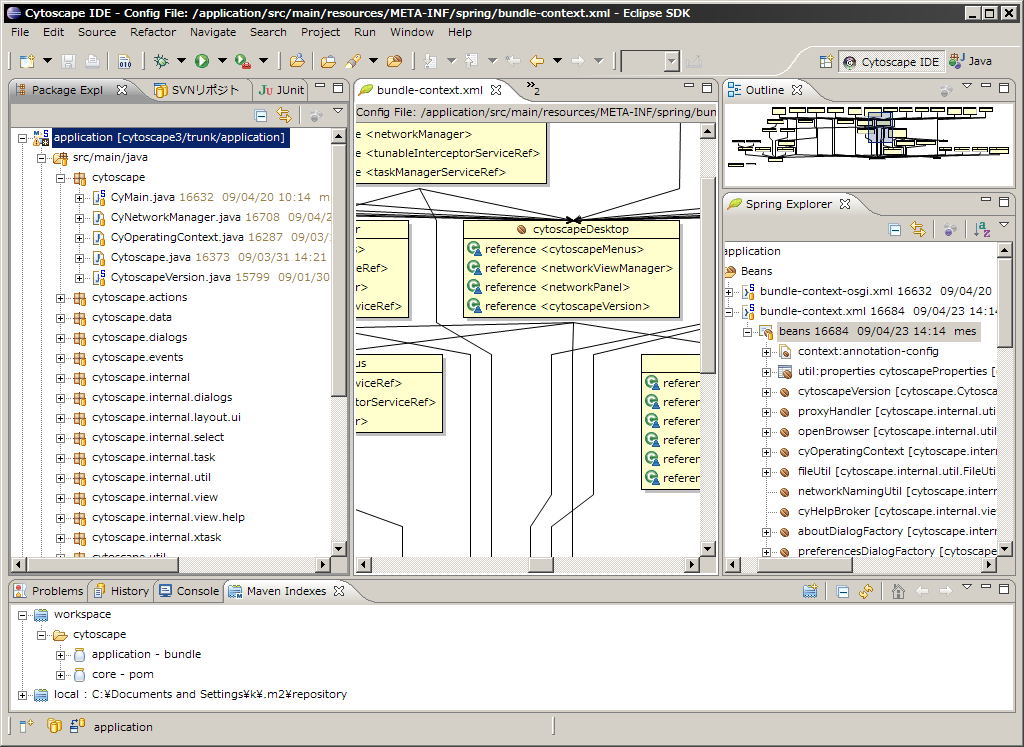1024x747 pixels.
Task: Click the Home icon in Maven Indexes toolbar
Action: tap(898, 592)
